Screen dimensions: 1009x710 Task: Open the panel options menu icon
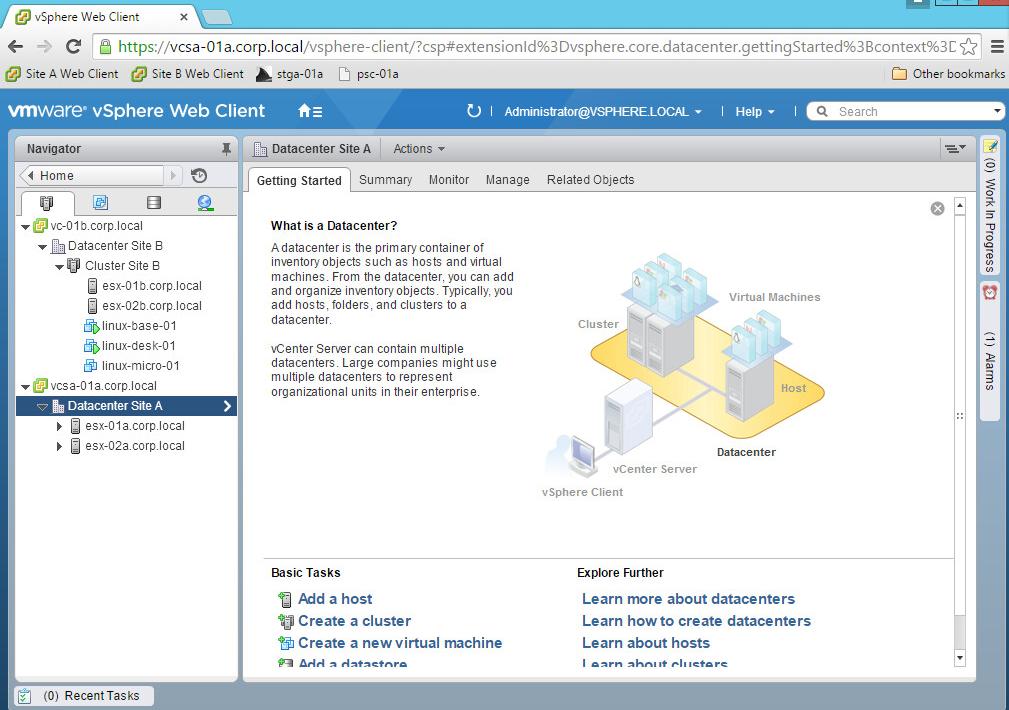955,149
